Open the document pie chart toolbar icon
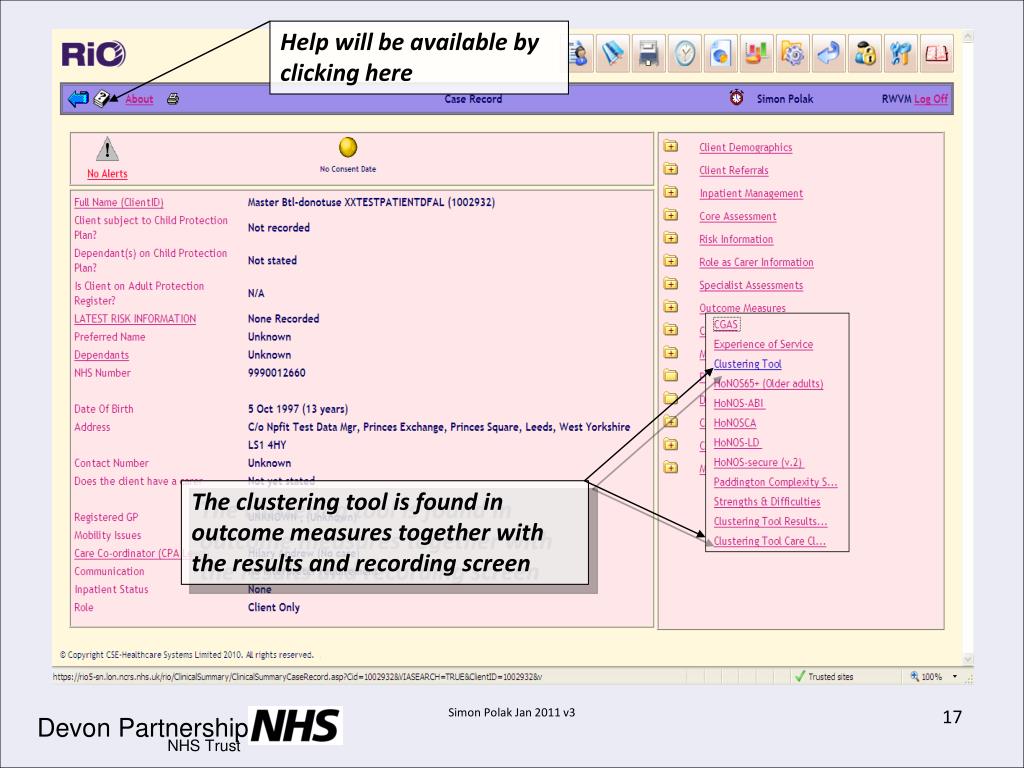The height and width of the screenshot is (768, 1024). 720,54
